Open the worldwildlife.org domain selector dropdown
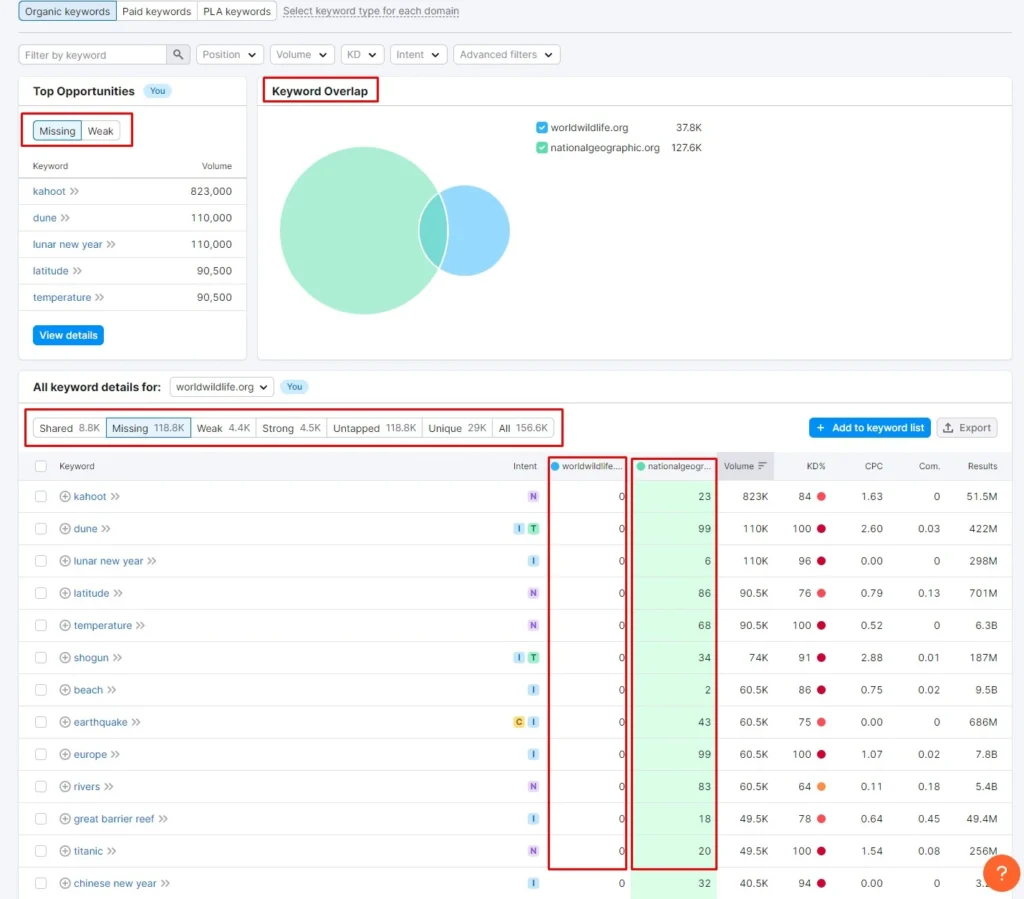The width and height of the screenshot is (1024, 899). 221,386
